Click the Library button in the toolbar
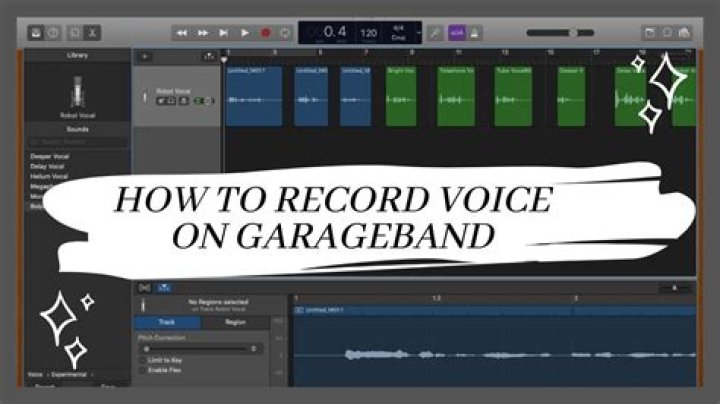The width and height of the screenshot is (720, 404). click(35, 33)
